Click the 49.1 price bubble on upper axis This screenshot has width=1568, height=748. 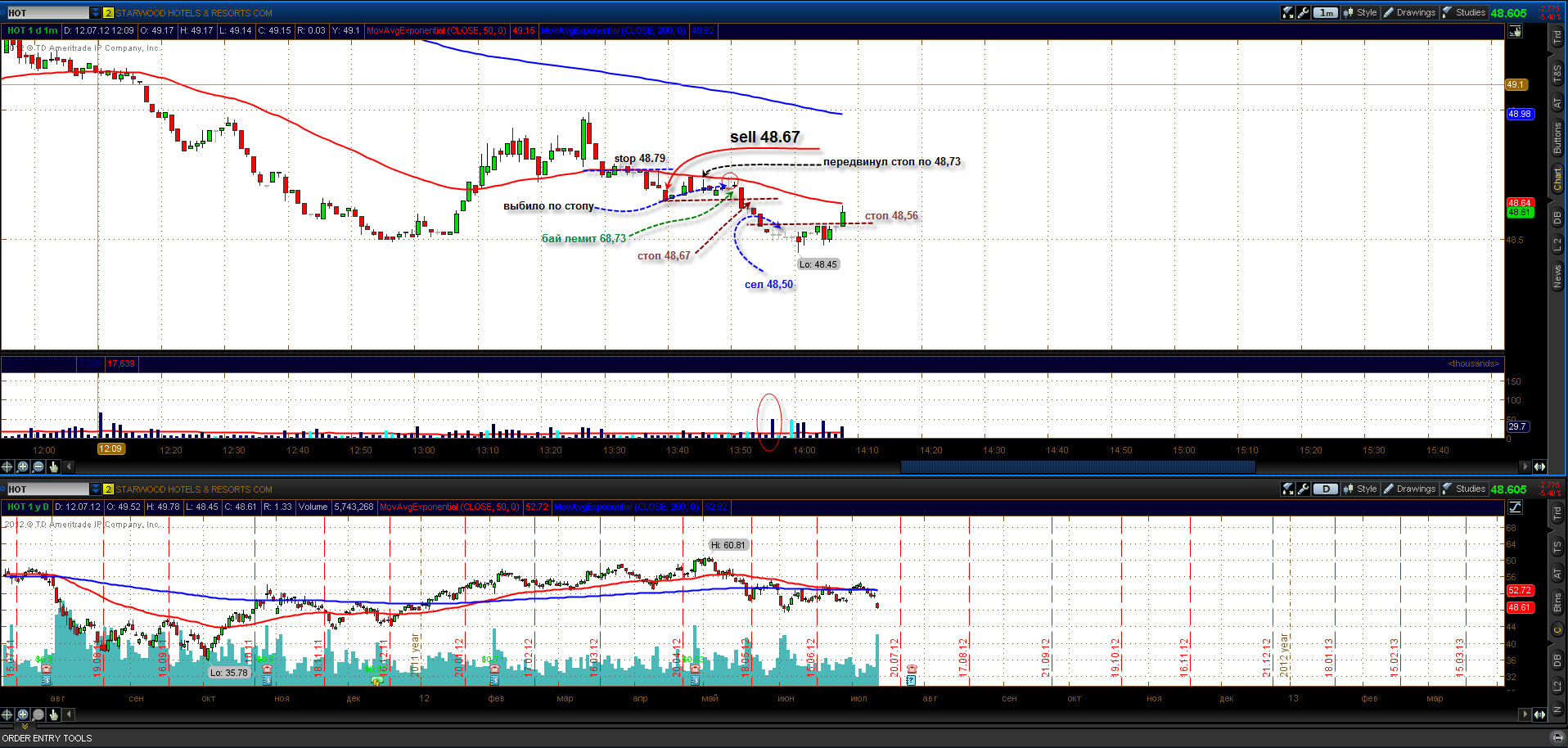pos(1516,84)
